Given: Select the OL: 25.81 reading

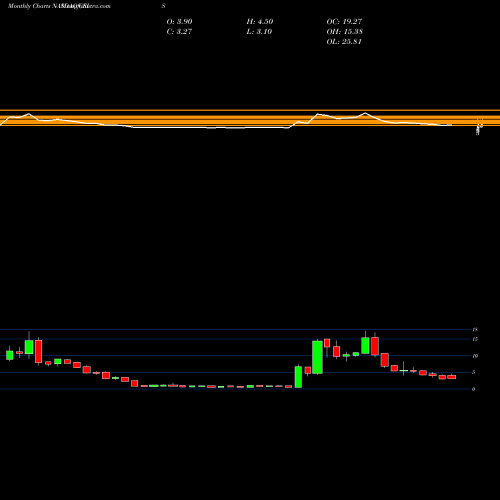Looking at the screenshot, I should click(344, 42).
